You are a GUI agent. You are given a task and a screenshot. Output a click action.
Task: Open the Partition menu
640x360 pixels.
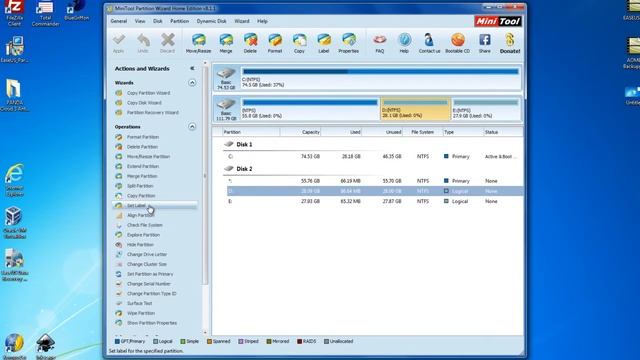[x=180, y=21]
